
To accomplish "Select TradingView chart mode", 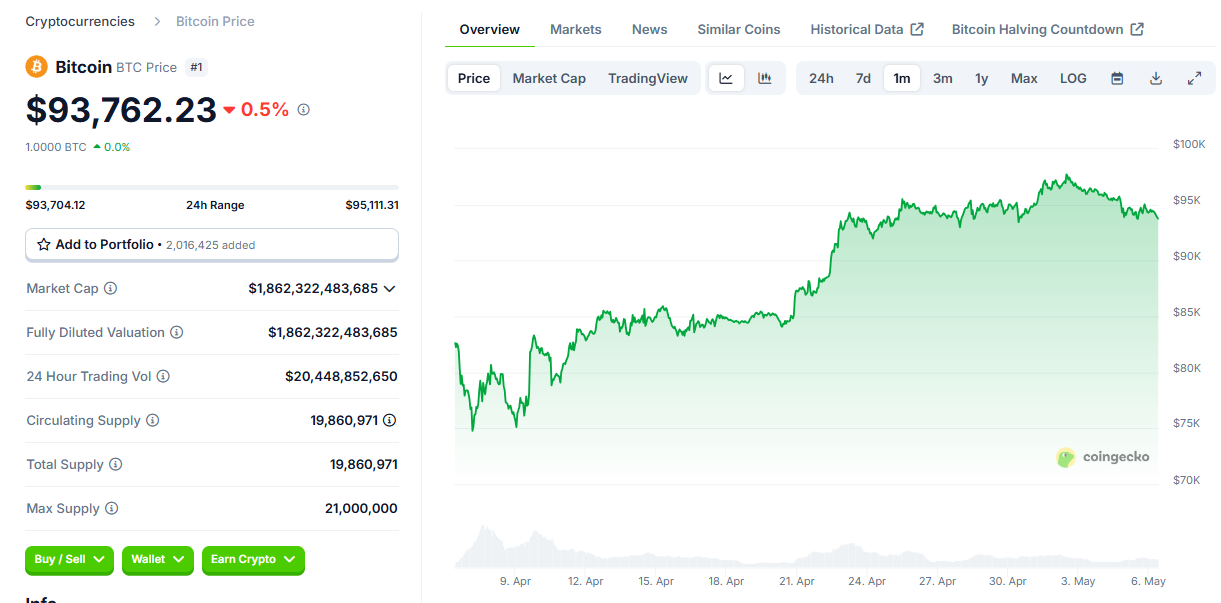I will click(x=648, y=78).
